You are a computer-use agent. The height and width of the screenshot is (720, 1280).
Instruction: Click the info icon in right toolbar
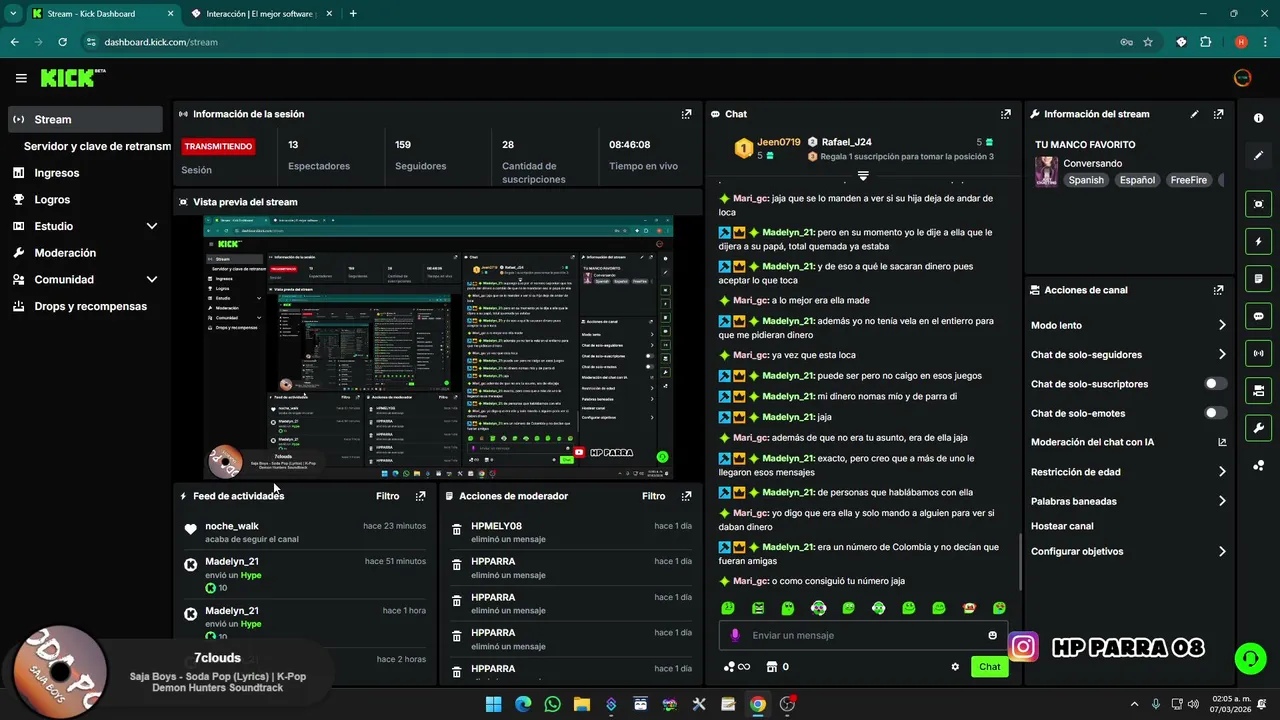tap(1258, 118)
